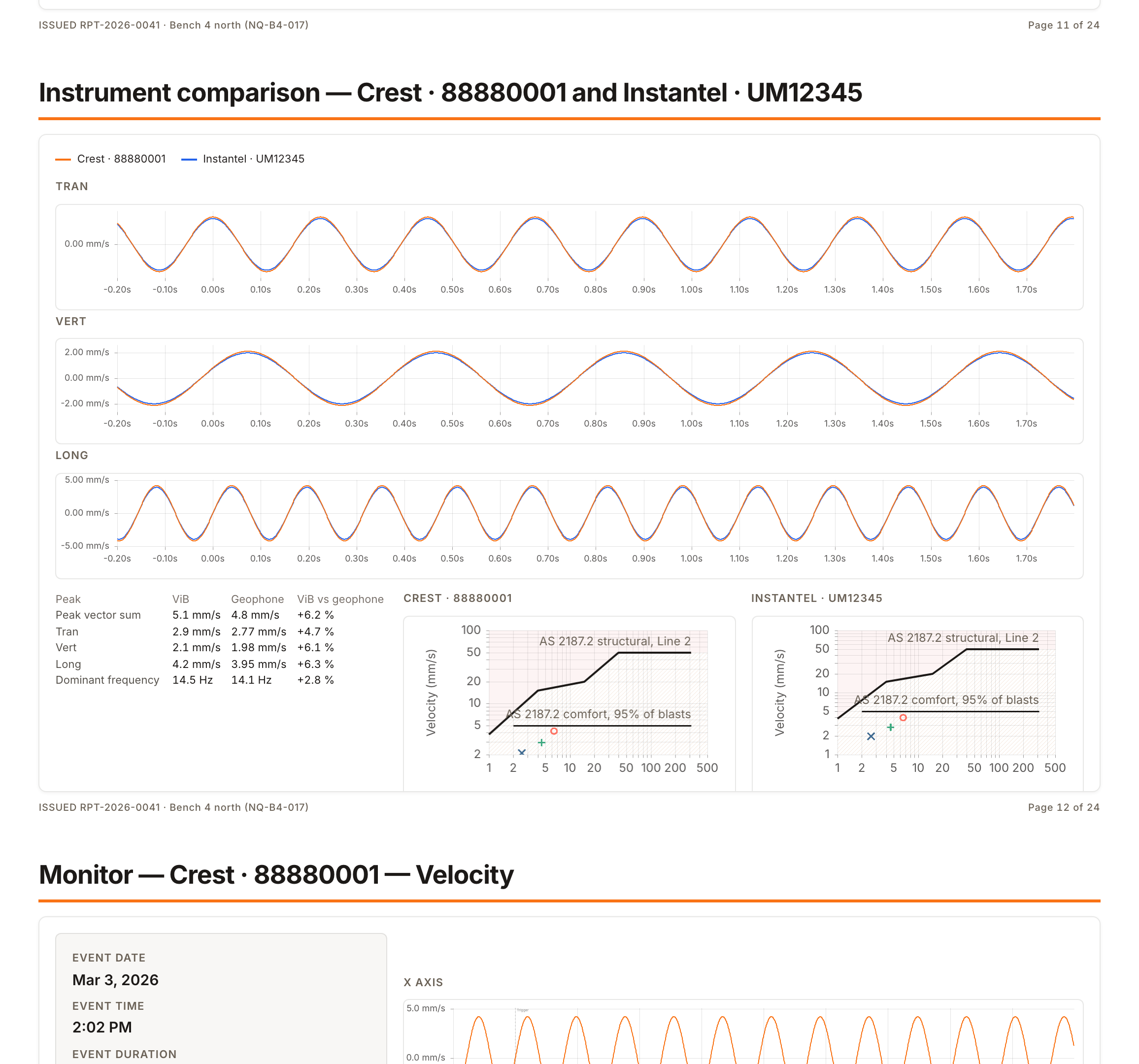Screen dimensions: 1139x1064
Task: Click the X AXIS chart label
Action: pos(423,983)
